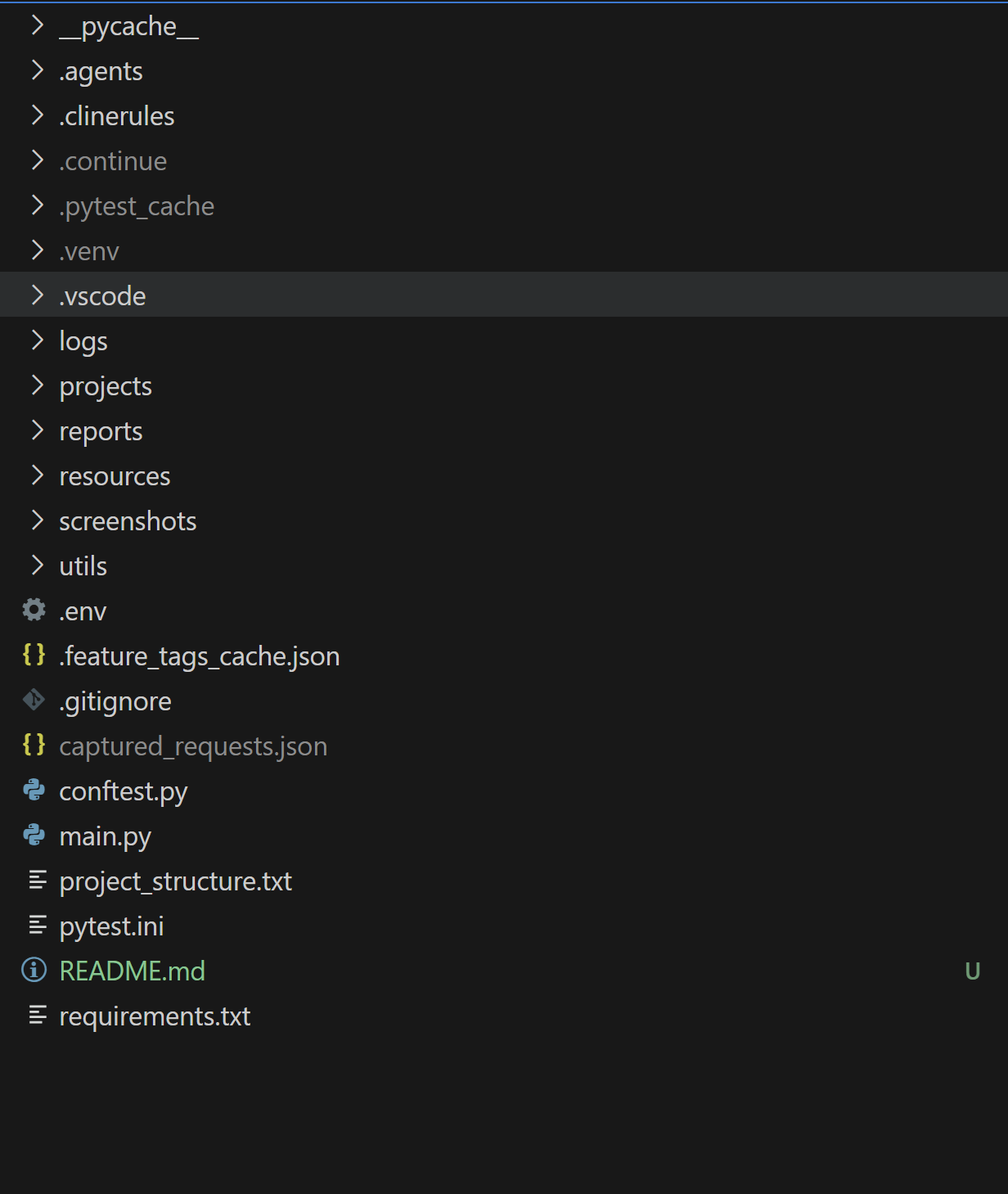1008x1194 pixels.
Task: Click the gear icon beside .env
Action: click(x=34, y=610)
